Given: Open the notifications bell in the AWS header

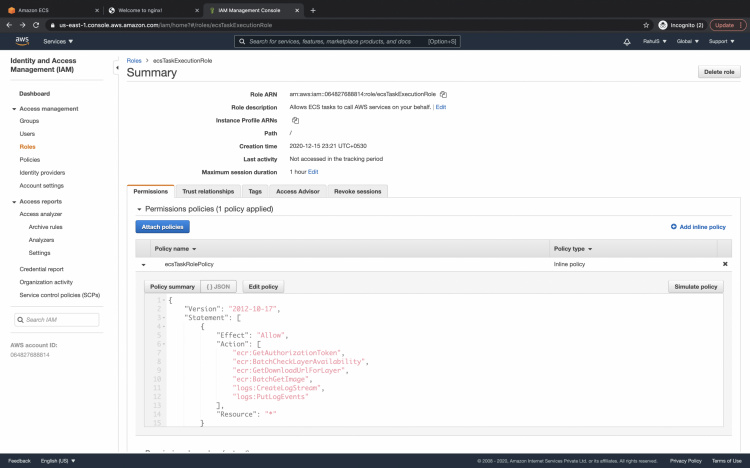Looking at the screenshot, I should [627, 42].
